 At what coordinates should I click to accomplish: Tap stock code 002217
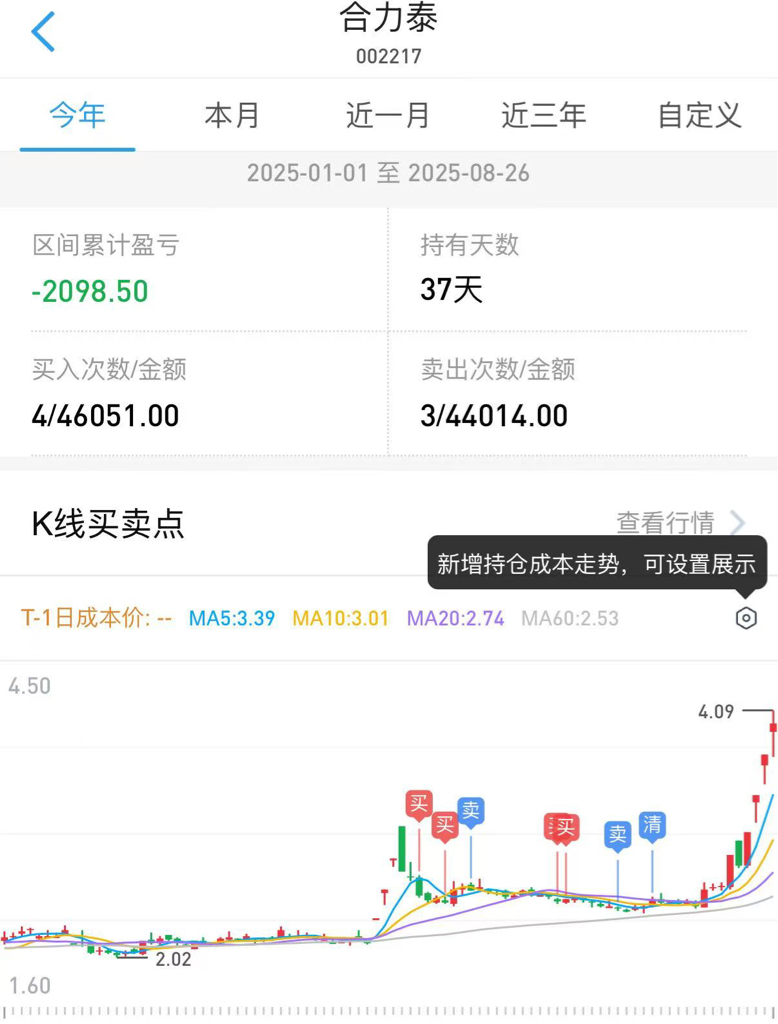pyautogui.click(x=389, y=56)
